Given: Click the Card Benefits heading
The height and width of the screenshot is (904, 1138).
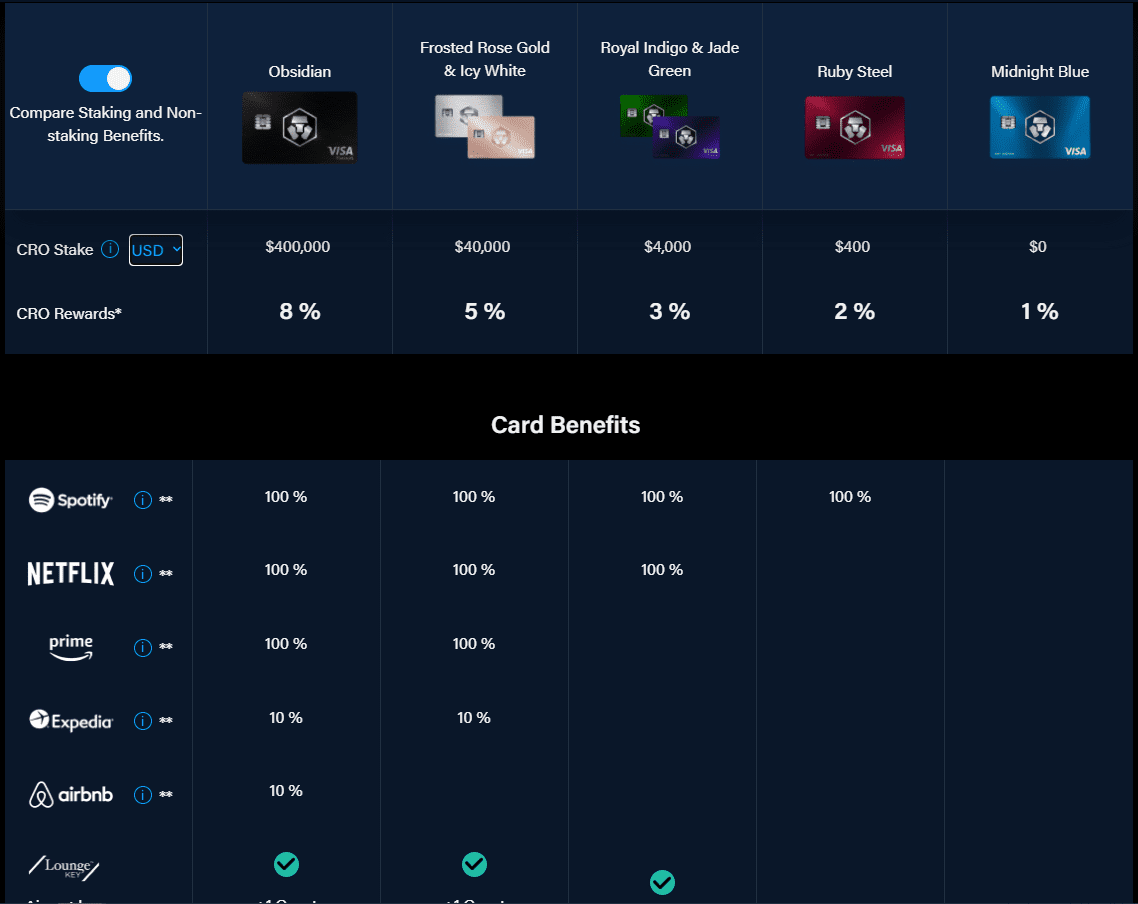Looking at the screenshot, I should pos(566,424).
